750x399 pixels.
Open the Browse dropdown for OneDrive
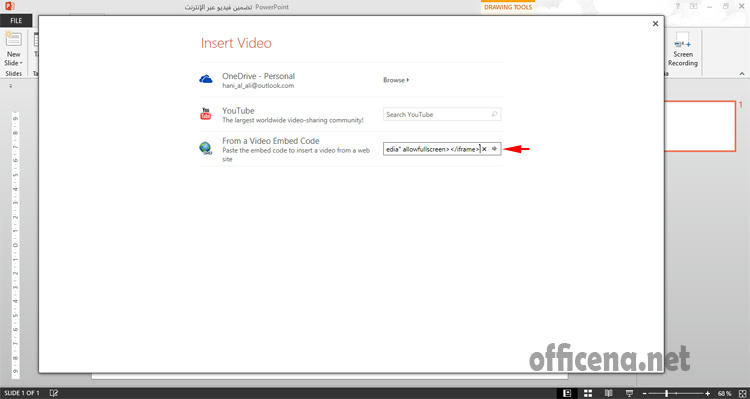point(396,80)
